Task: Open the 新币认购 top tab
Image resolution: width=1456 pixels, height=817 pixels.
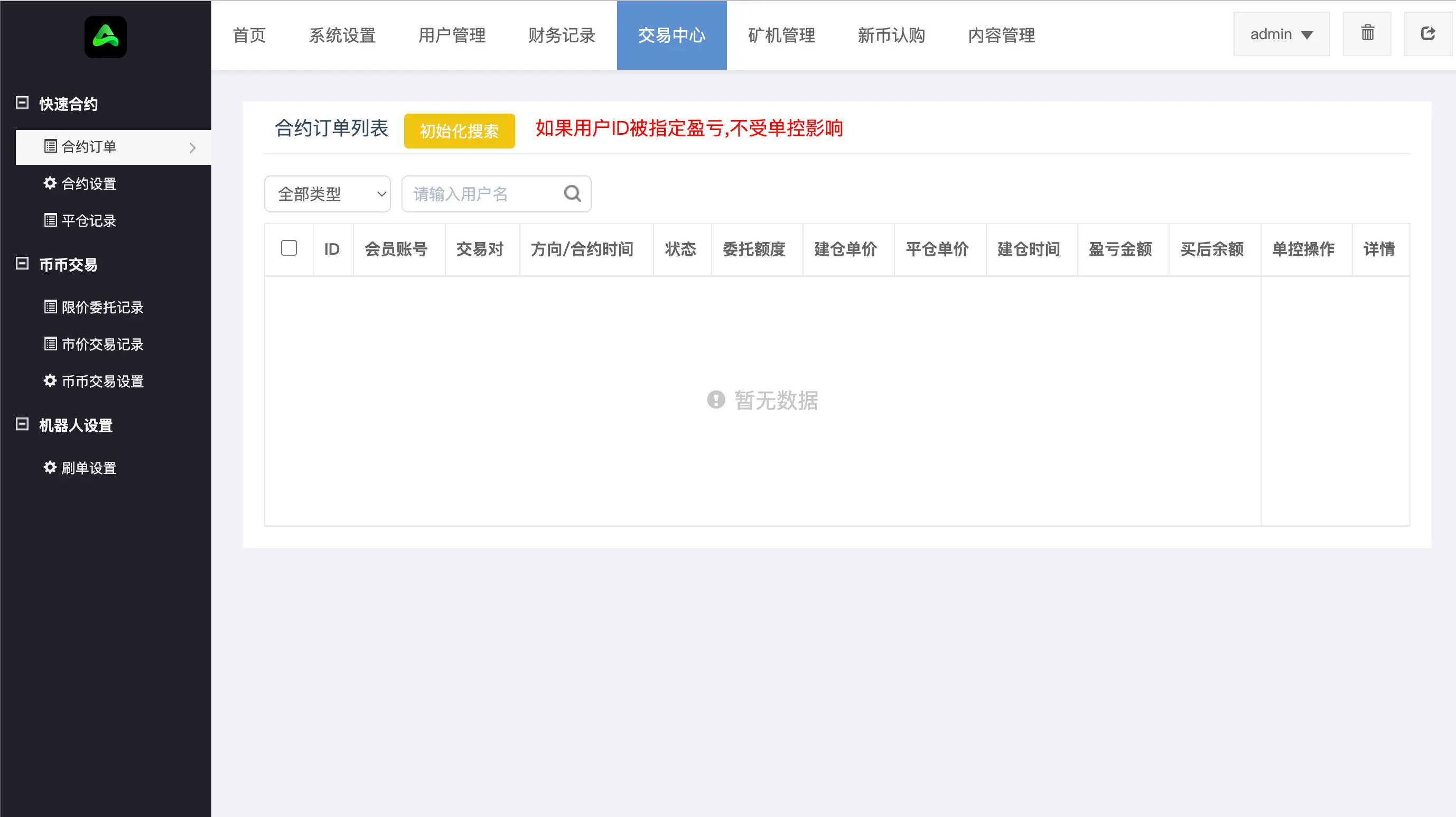Action: (891, 35)
